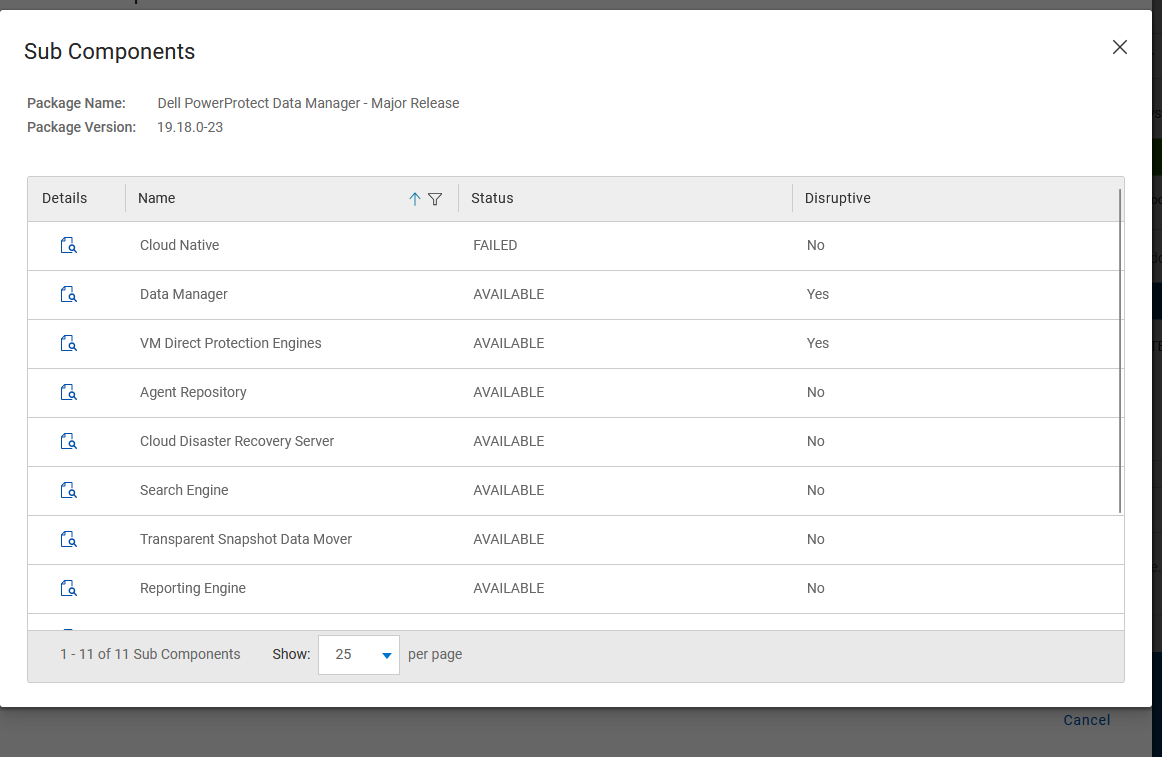Image resolution: width=1162 pixels, height=757 pixels.
Task: Click details icon for Agent Repository
Action: tap(68, 393)
